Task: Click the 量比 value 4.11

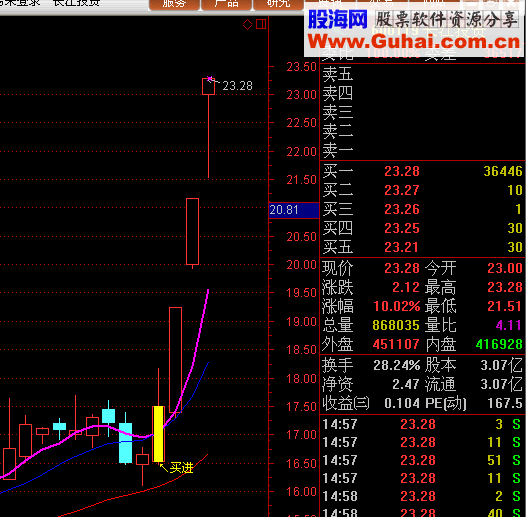Action: 509,325
